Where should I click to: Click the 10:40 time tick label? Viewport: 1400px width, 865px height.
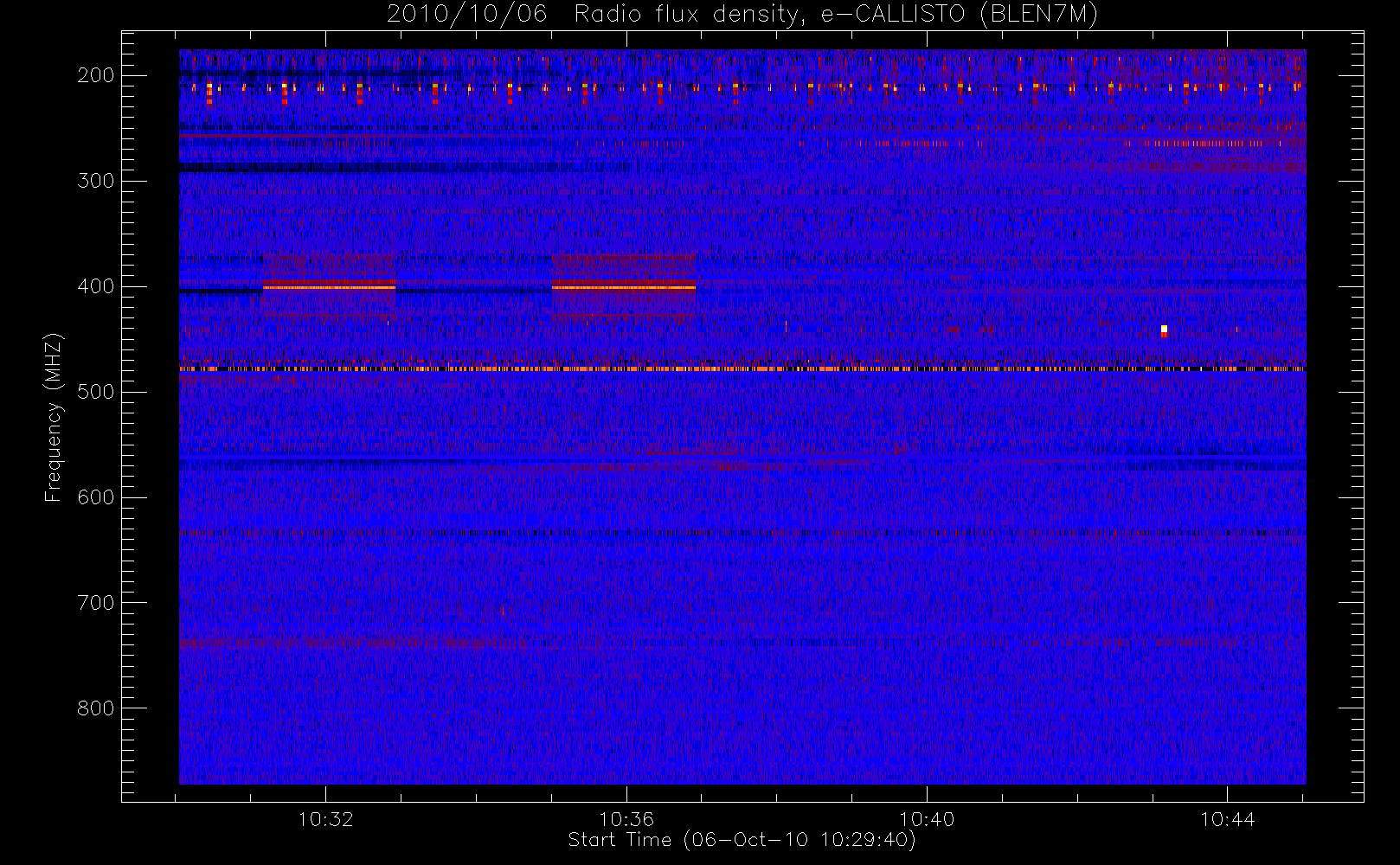coord(927,819)
